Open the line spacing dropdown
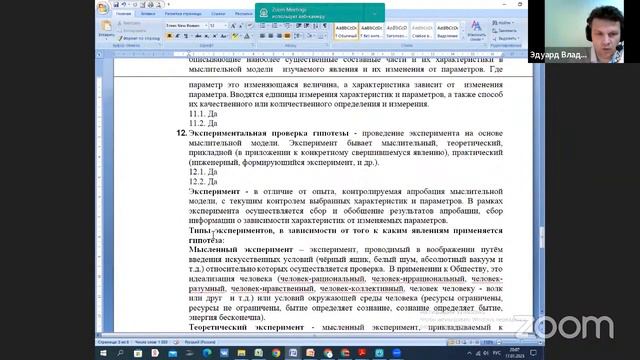Viewport: 640px width, 360px height. (298, 36)
